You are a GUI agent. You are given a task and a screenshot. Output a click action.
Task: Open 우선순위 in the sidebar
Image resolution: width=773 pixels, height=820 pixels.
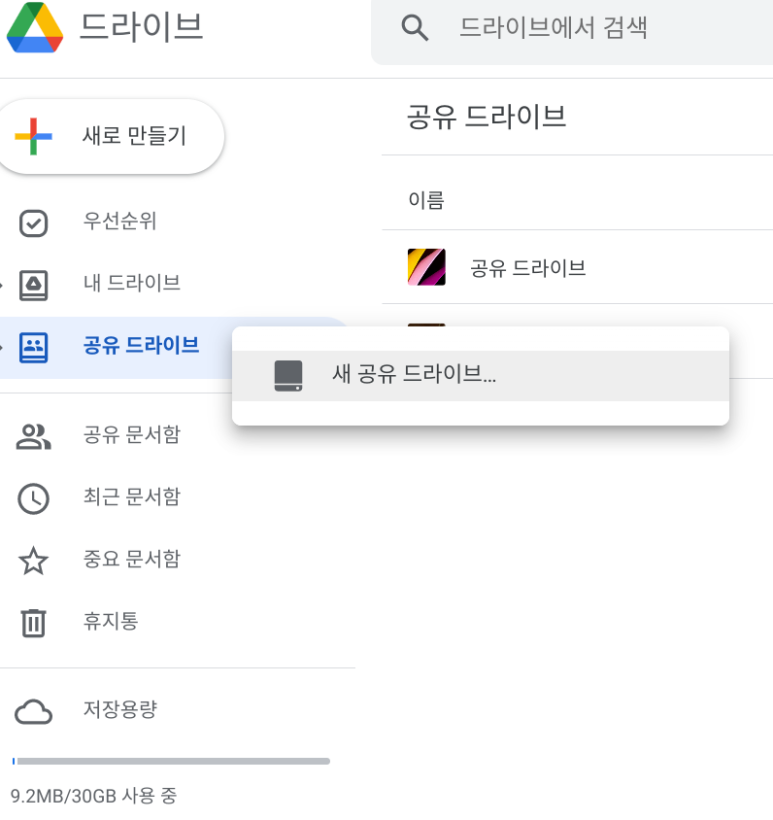pyautogui.click(x=120, y=221)
